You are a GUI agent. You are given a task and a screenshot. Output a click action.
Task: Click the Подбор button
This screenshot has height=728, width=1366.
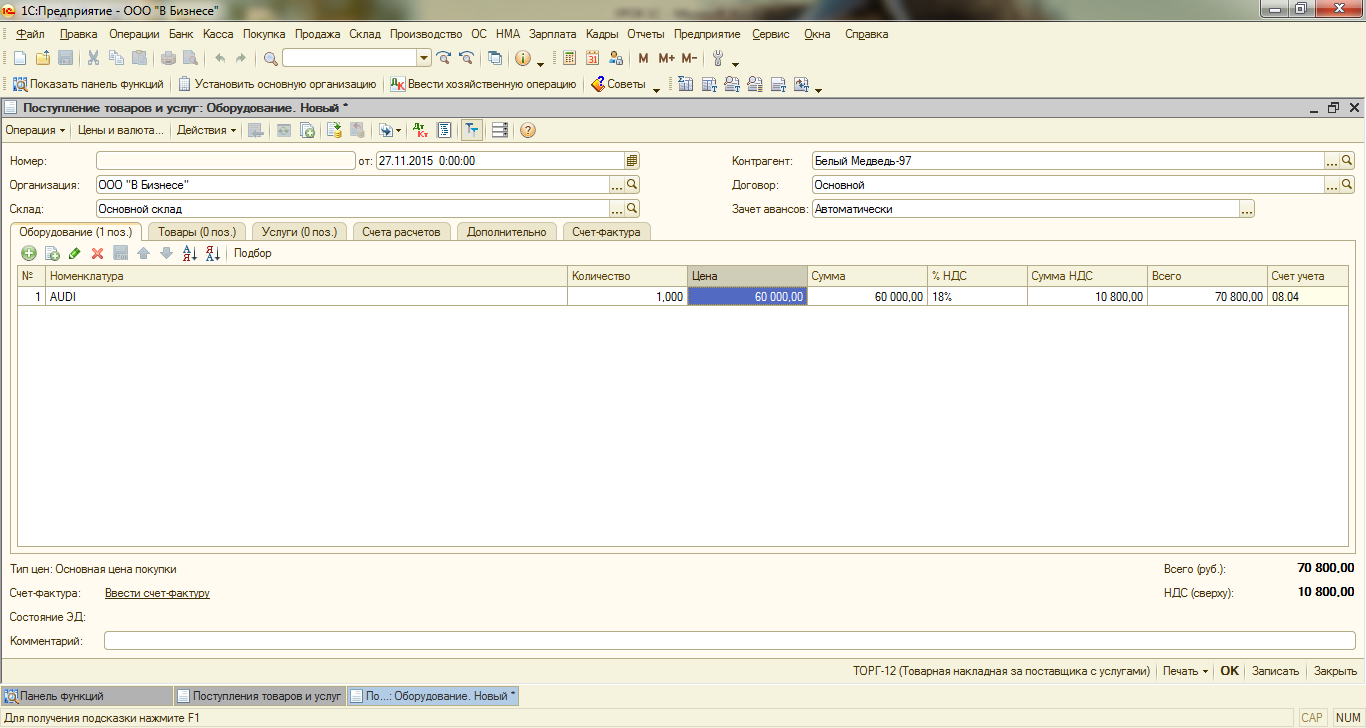pyautogui.click(x=253, y=254)
